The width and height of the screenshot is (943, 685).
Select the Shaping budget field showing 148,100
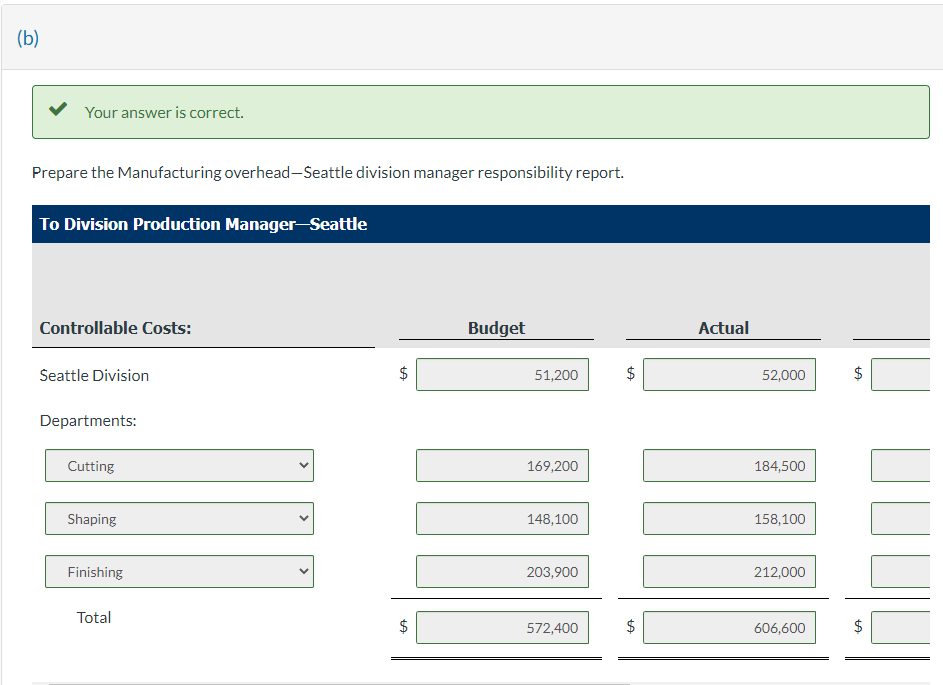point(501,518)
